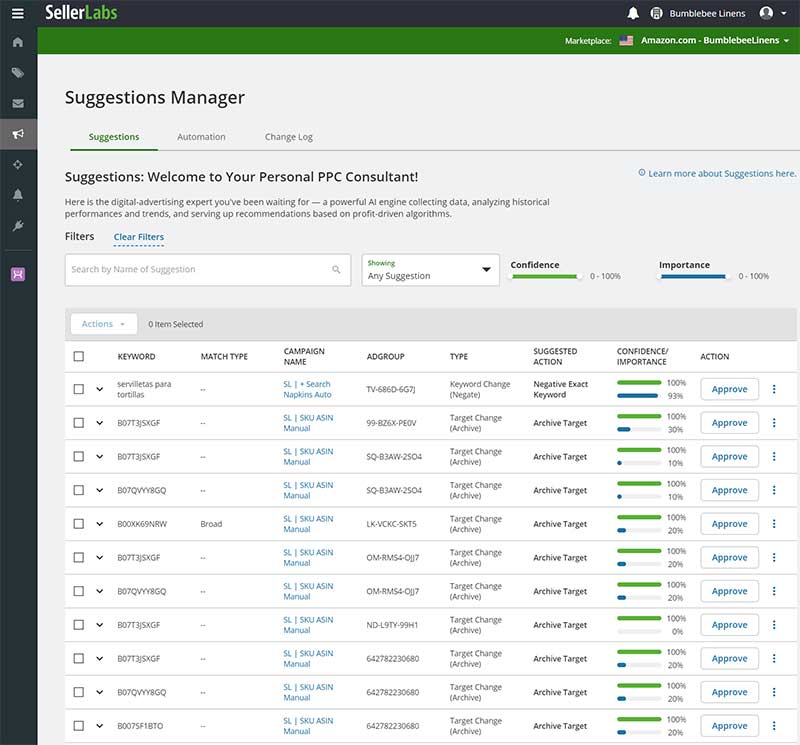The image size is (800, 745).
Task: Open the tags icon in sidebar
Action: pyautogui.click(x=18, y=72)
